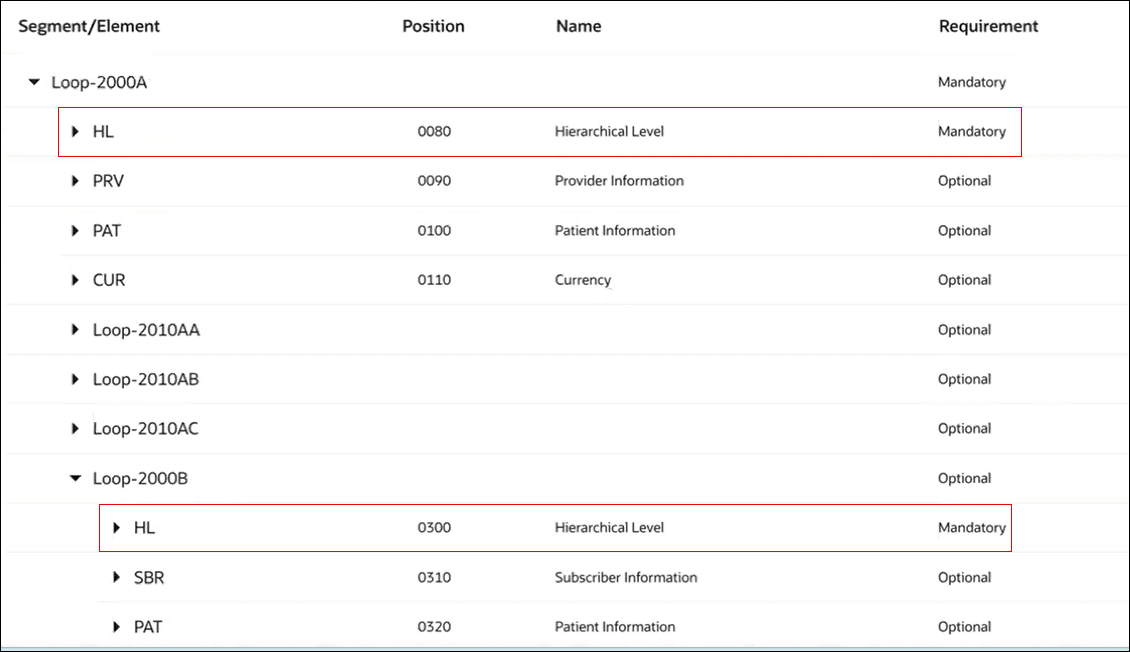1130x652 pixels.
Task: Click the Position column header
Action: (433, 26)
